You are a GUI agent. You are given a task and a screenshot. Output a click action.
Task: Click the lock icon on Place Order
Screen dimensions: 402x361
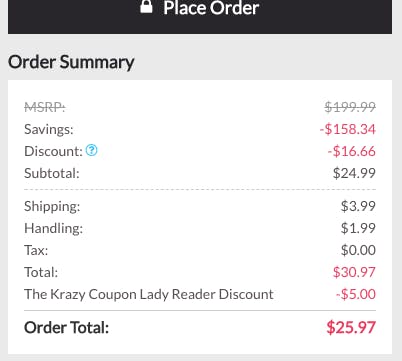coord(146,7)
